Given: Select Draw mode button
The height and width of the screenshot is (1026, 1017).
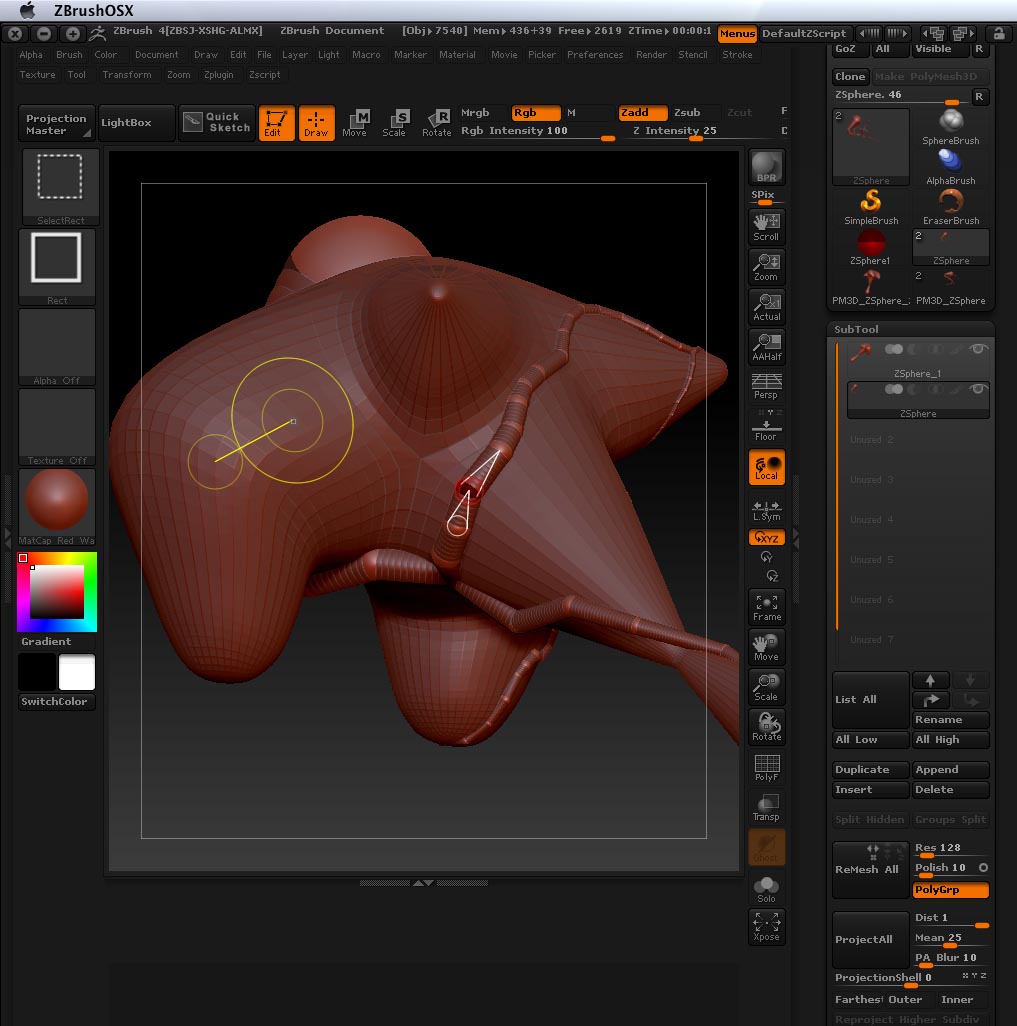Looking at the screenshot, I should click(x=316, y=123).
